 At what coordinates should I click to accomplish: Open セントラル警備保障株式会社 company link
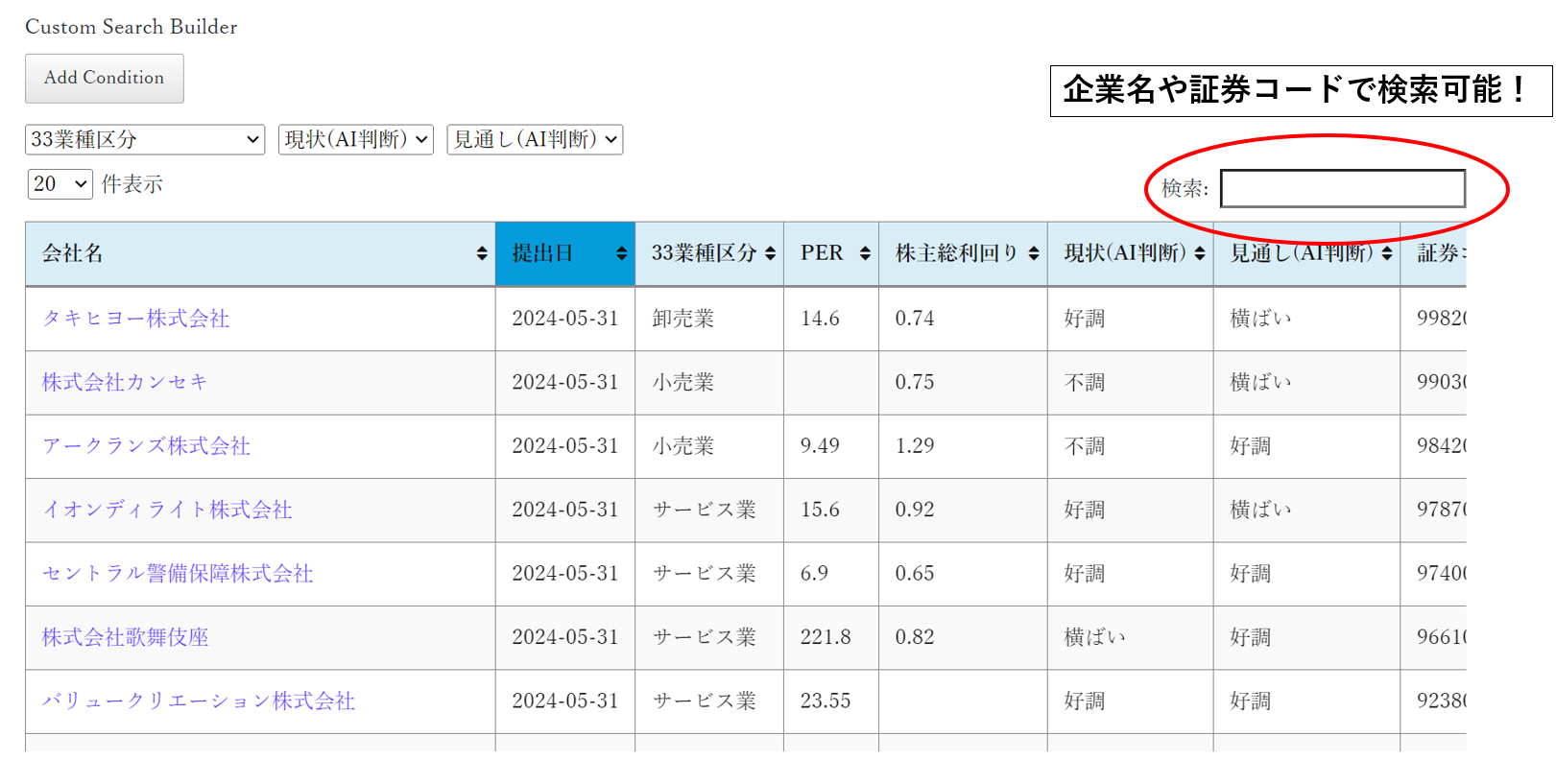click(178, 574)
